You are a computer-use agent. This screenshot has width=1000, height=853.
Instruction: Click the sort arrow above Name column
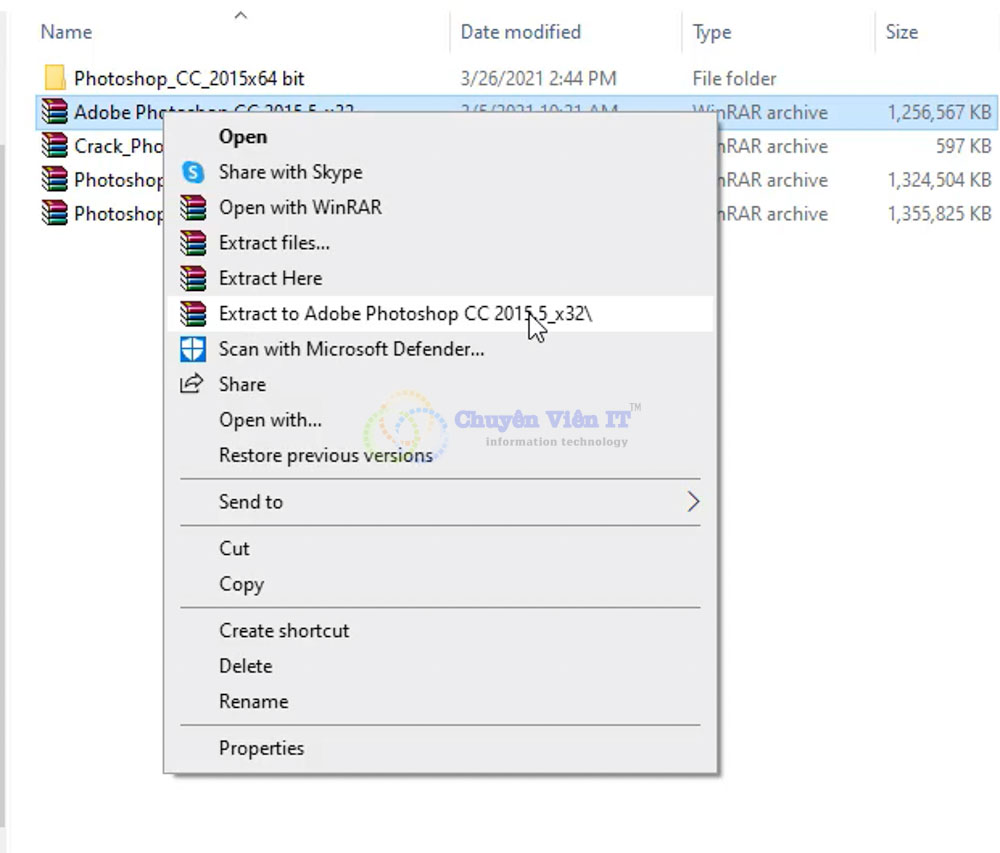tap(240, 15)
